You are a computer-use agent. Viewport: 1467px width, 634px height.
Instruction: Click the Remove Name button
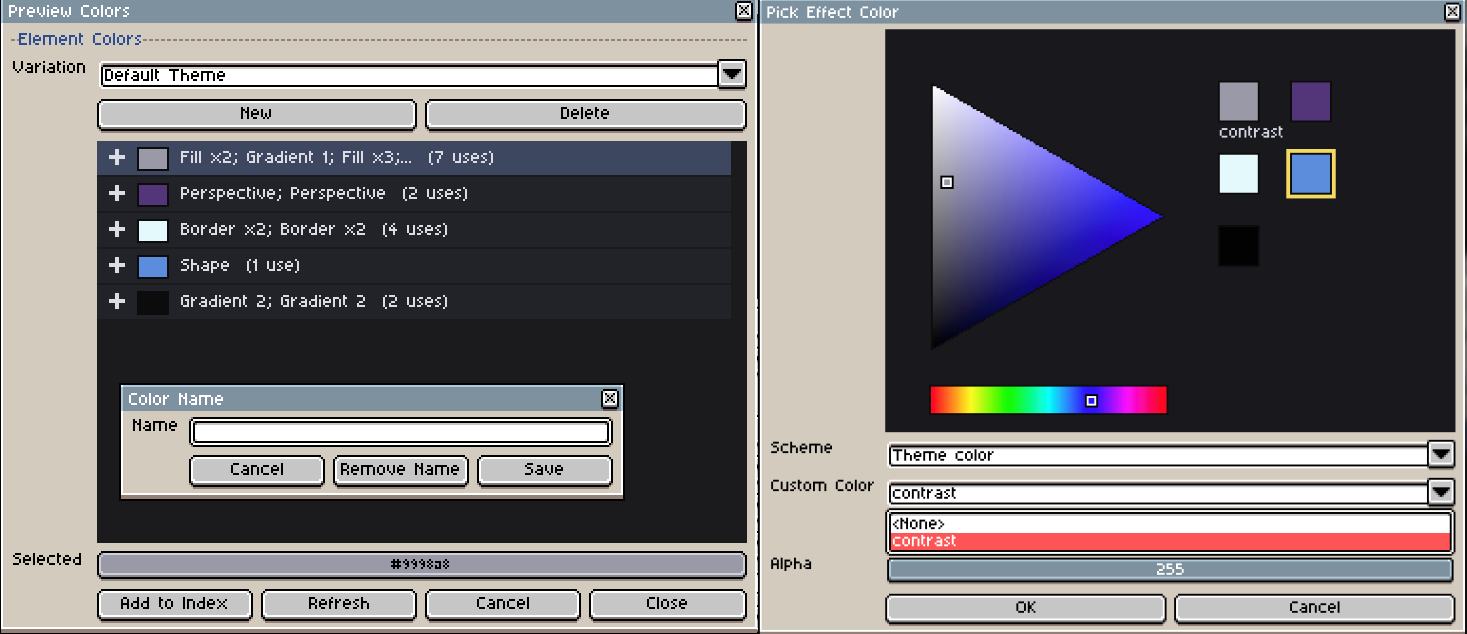tap(400, 470)
